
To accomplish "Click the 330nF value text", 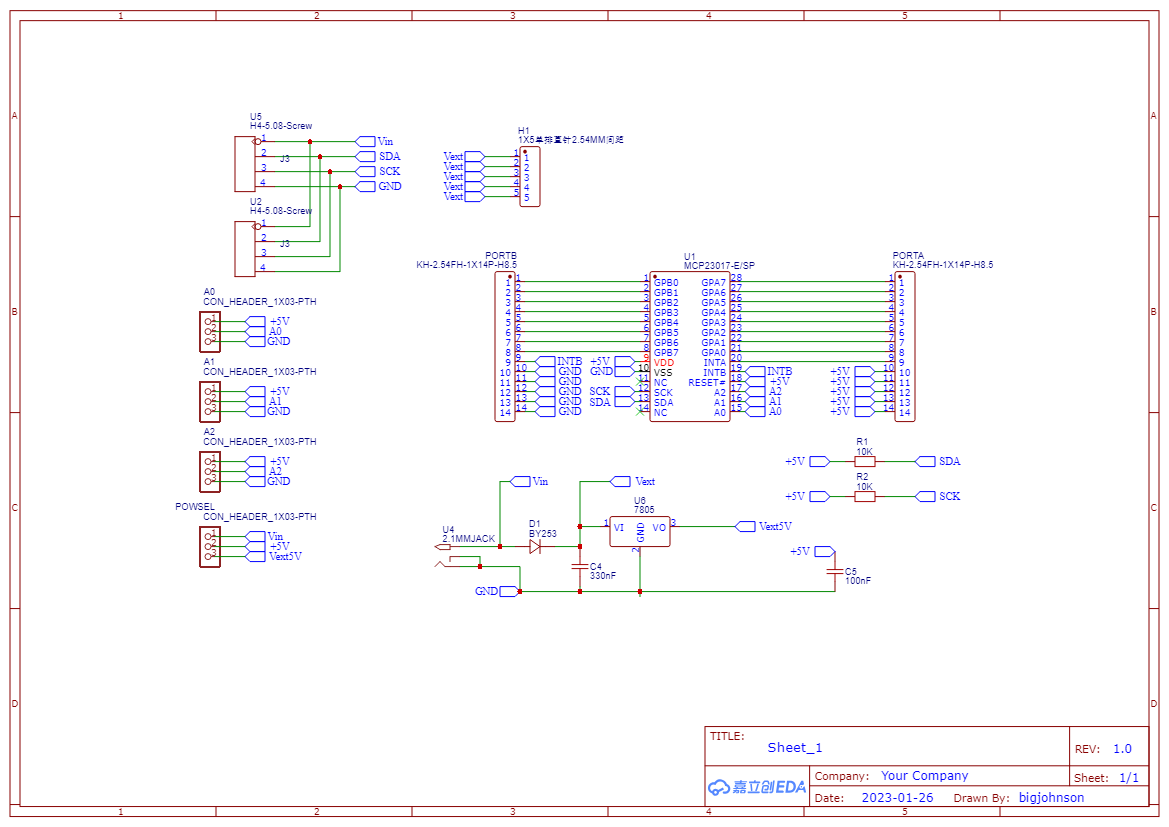I will (602, 576).
